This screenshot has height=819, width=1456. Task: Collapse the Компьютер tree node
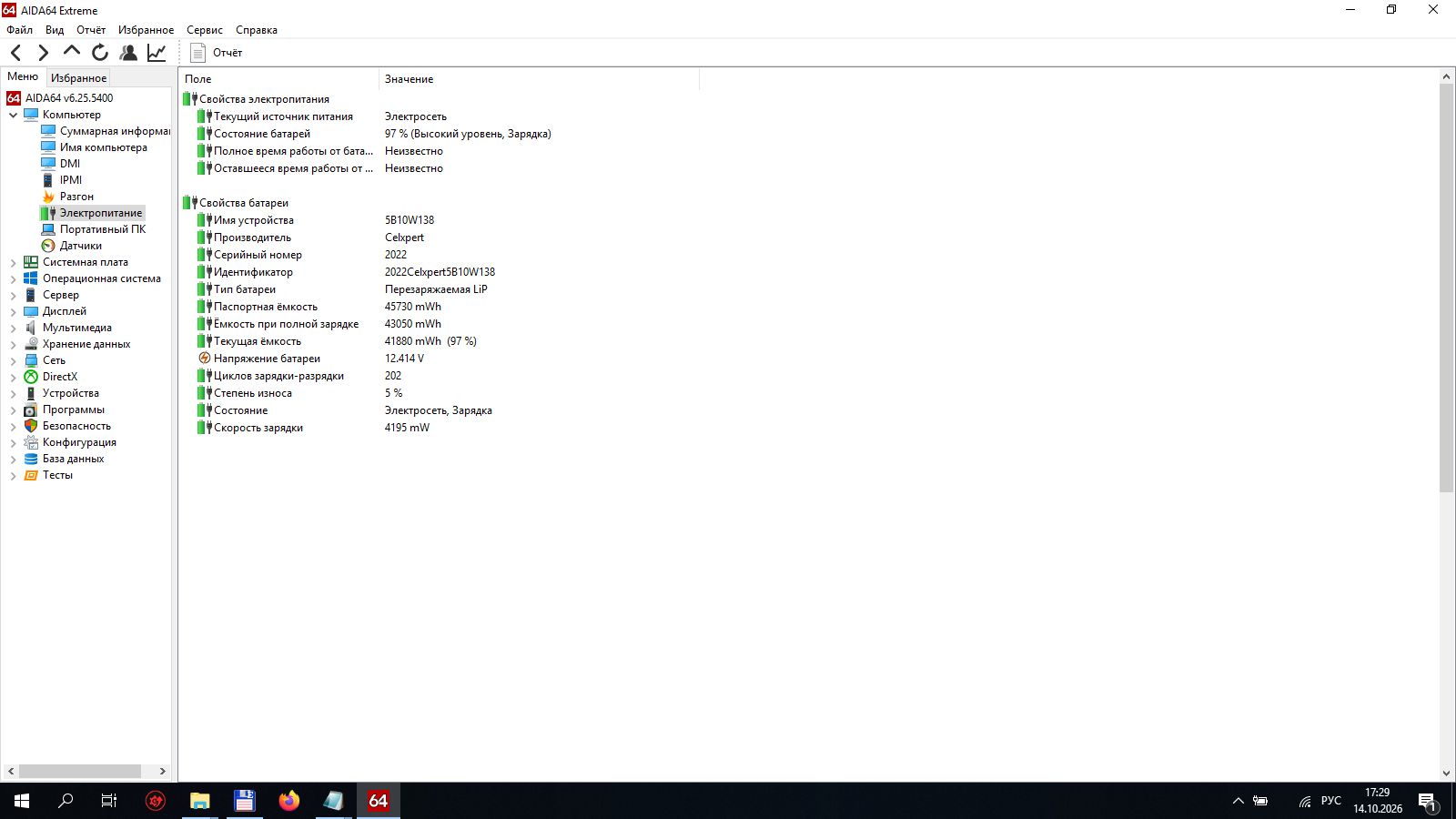pos(13,115)
